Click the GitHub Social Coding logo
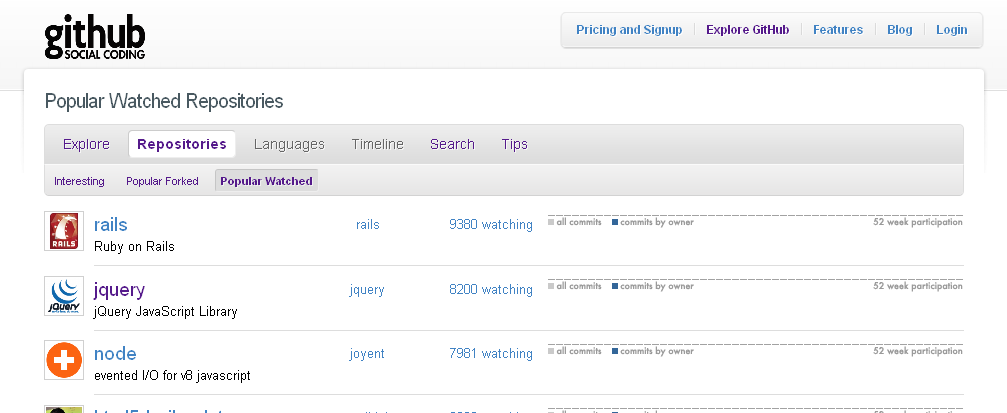This screenshot has width=1007, height=413. coord(94,37)
